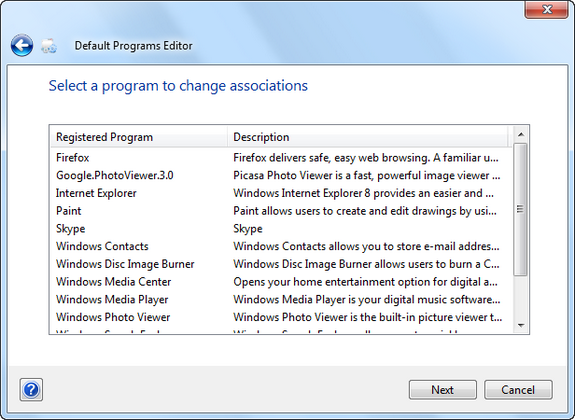Click description 'Paint allows users to create'
575x420 pixels.
click(x=365, y=211)
